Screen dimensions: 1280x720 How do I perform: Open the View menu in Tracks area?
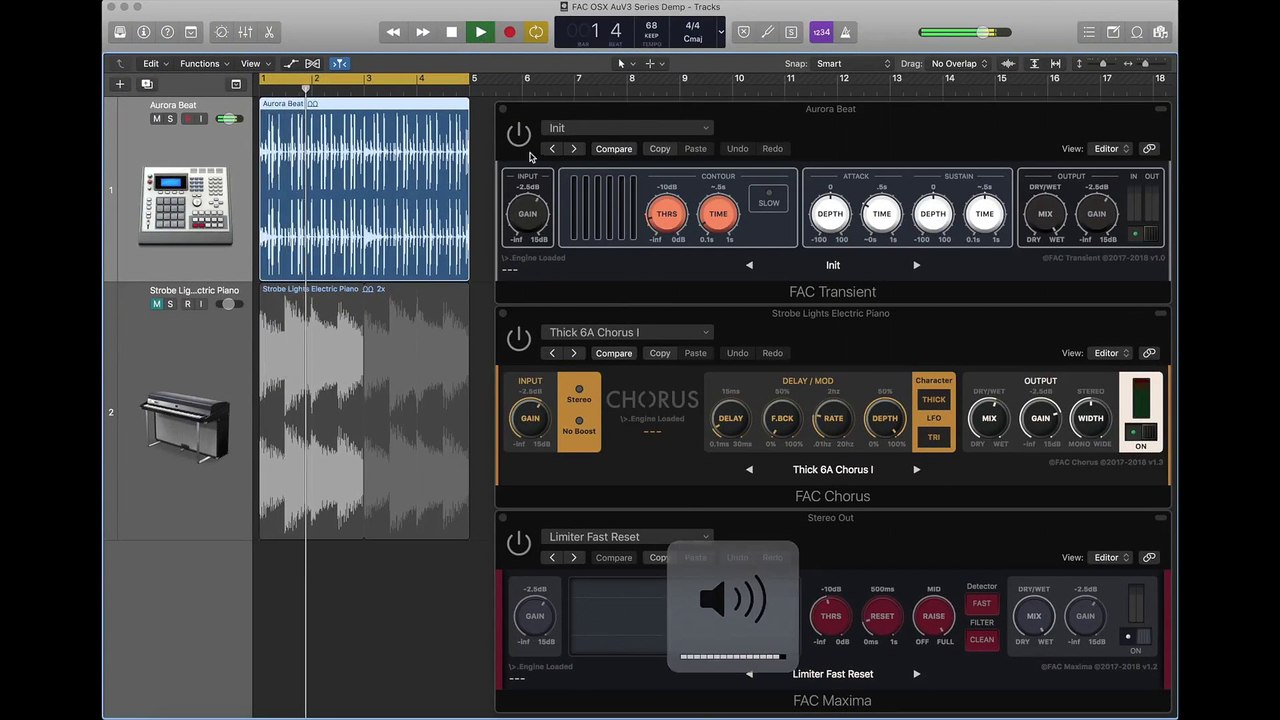[255, 63]
